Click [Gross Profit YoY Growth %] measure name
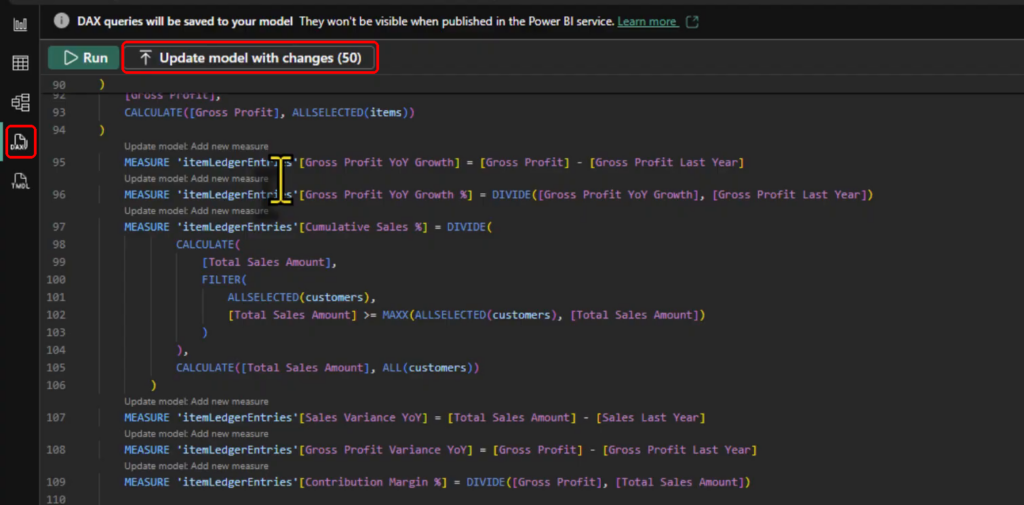Viewport: 1024px width, 505px height. click(385, 195)
